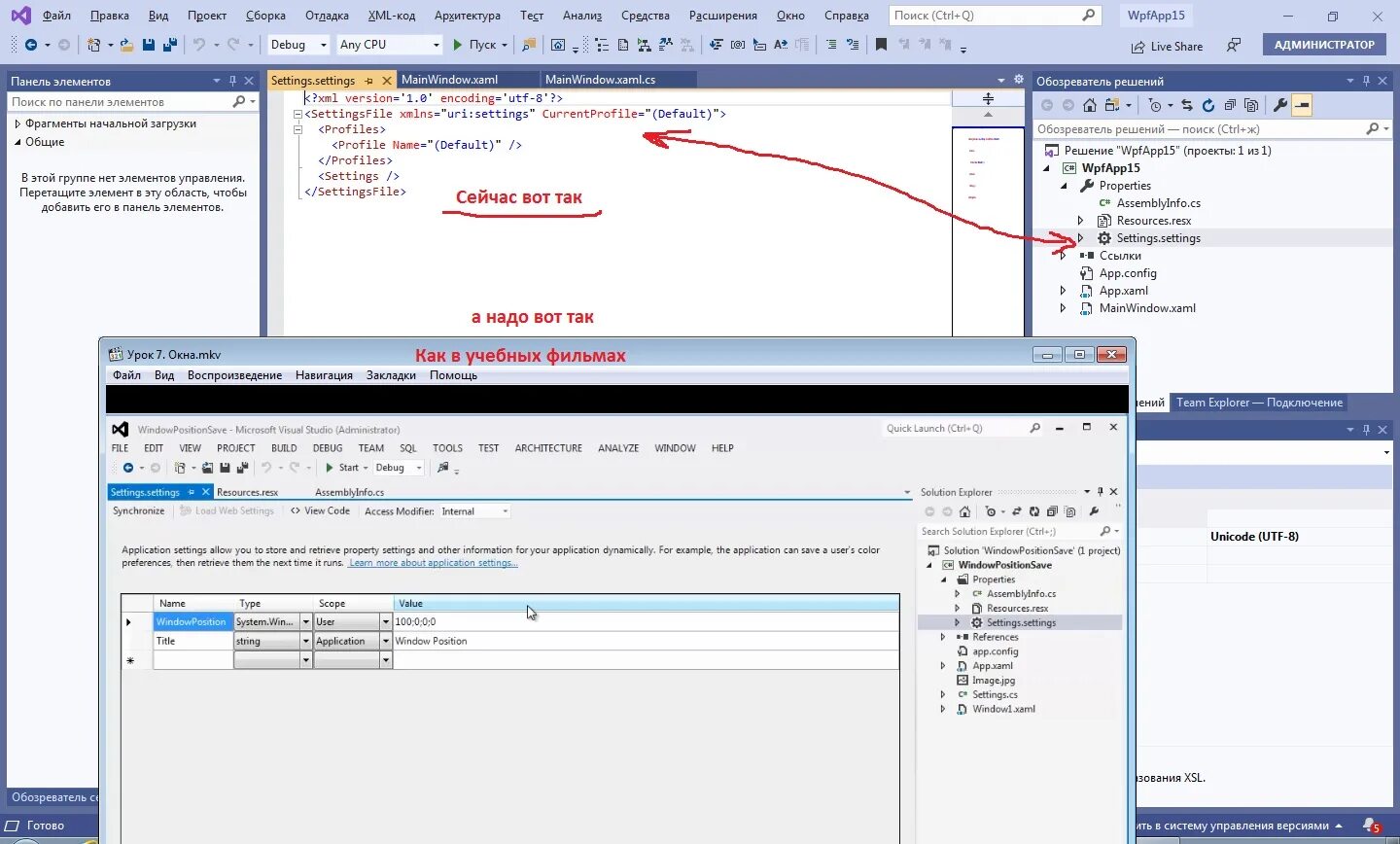Click the Visual Studio logo in title bar
This screenshot has width=1400, height=844.
point(20,16)
